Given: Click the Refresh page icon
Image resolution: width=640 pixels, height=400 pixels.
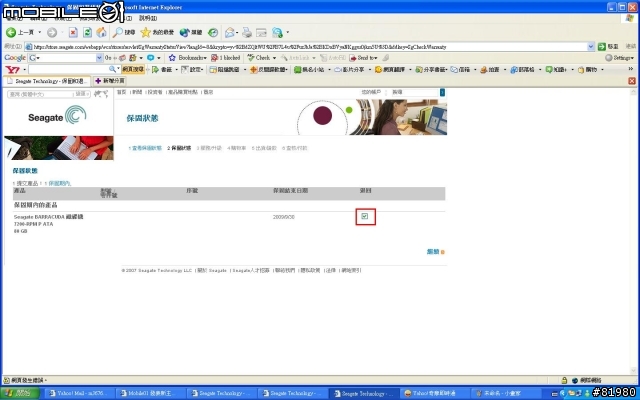Looking at the screenshot, I should pyautogui.click(x=87, y=32).
